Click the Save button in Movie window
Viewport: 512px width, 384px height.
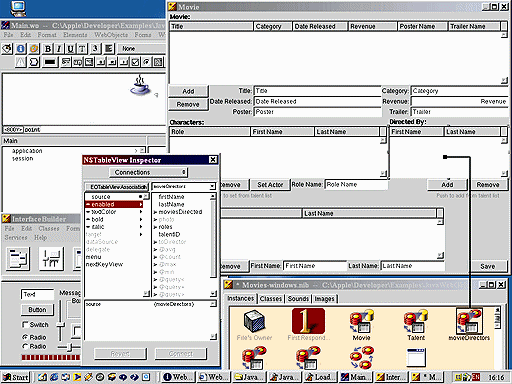[487, 266]
